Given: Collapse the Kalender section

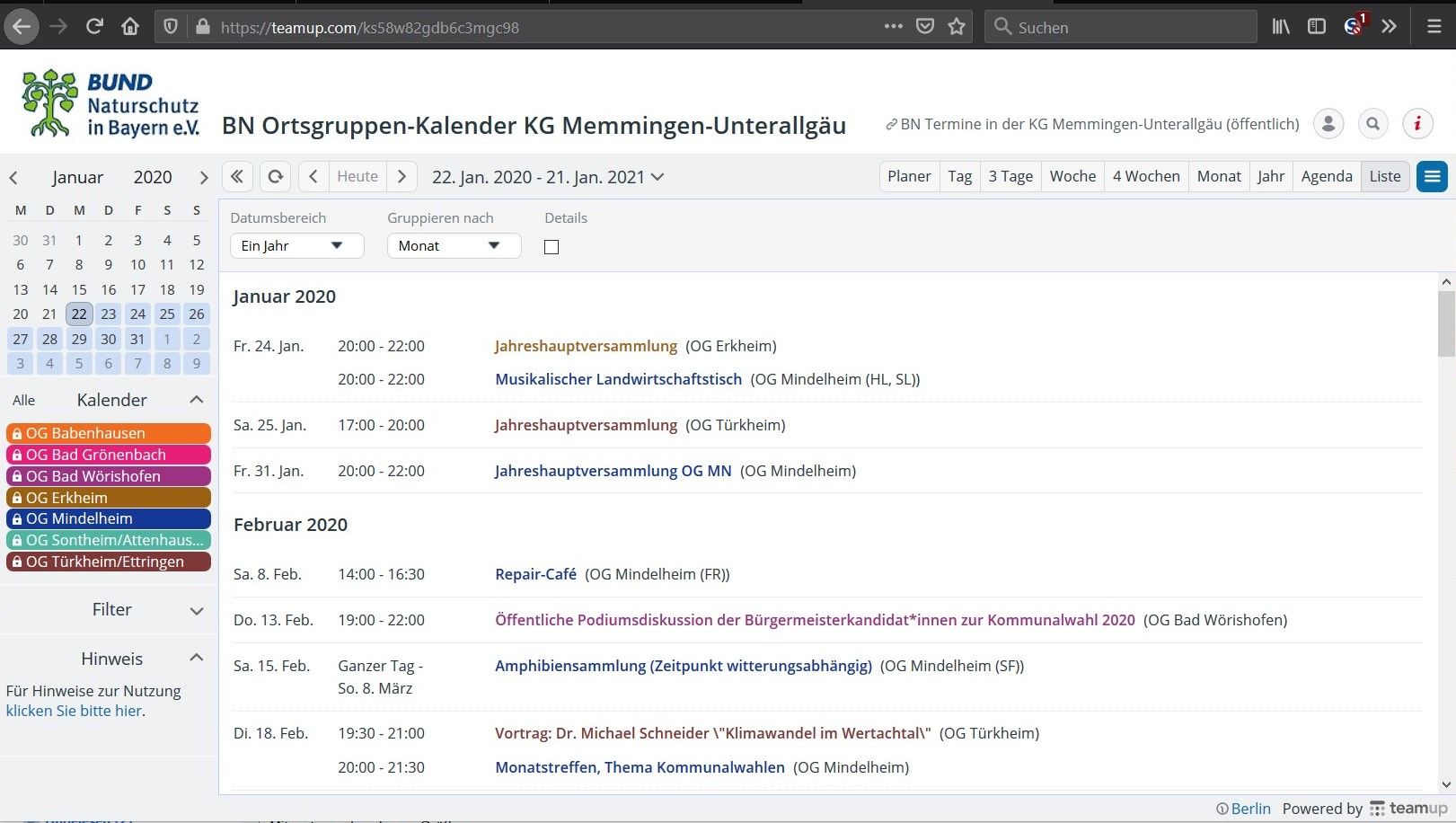Looking at the screenshot, I should [197, 400].
